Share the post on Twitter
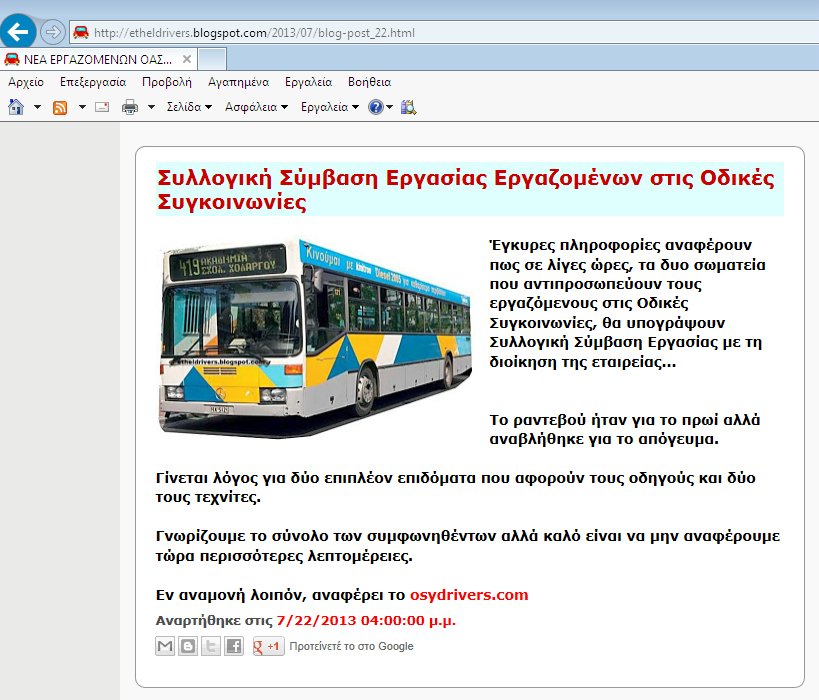 click(x=211, y=646)
